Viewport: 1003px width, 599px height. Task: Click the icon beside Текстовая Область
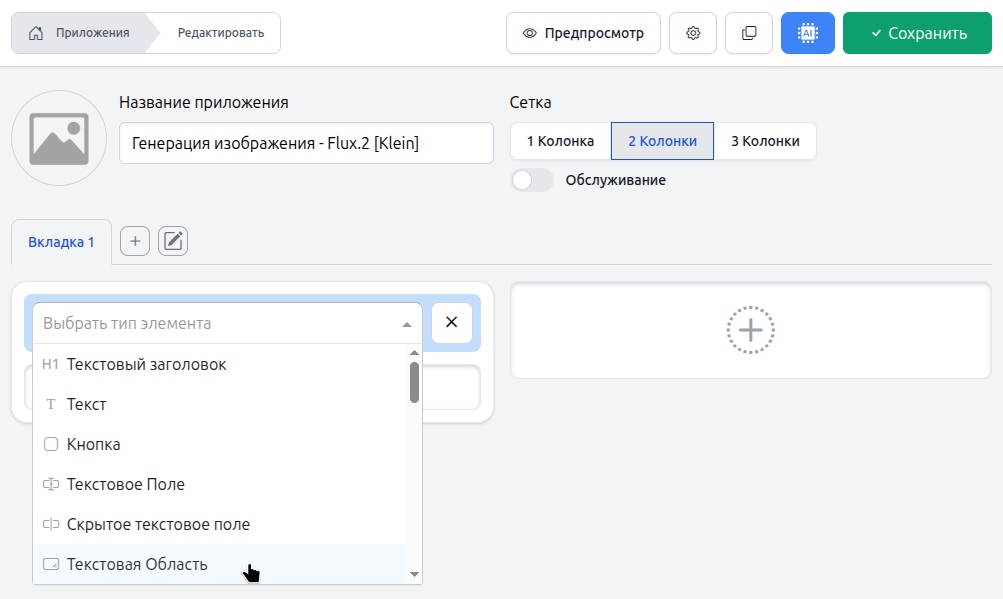[x=51, y=564]
